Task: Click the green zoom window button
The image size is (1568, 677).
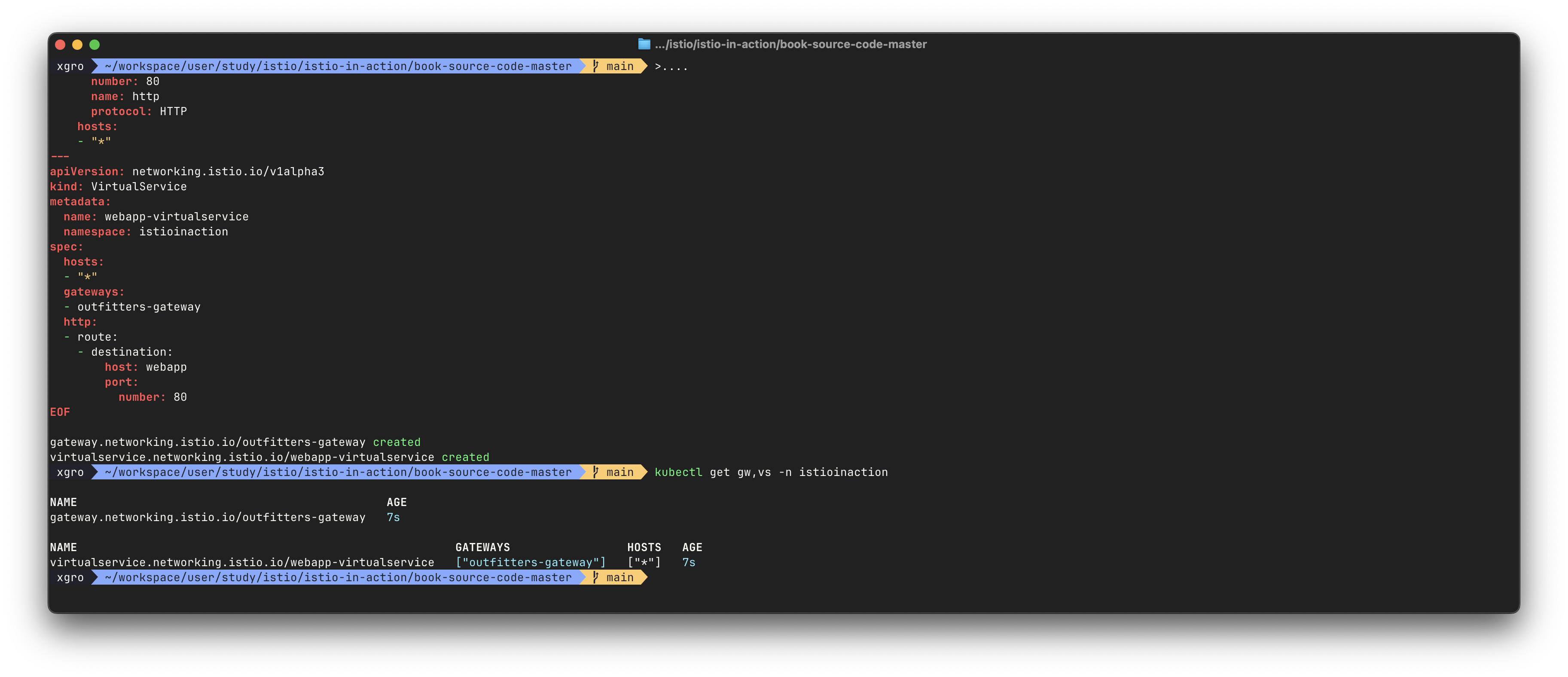Action: (95, 44)
